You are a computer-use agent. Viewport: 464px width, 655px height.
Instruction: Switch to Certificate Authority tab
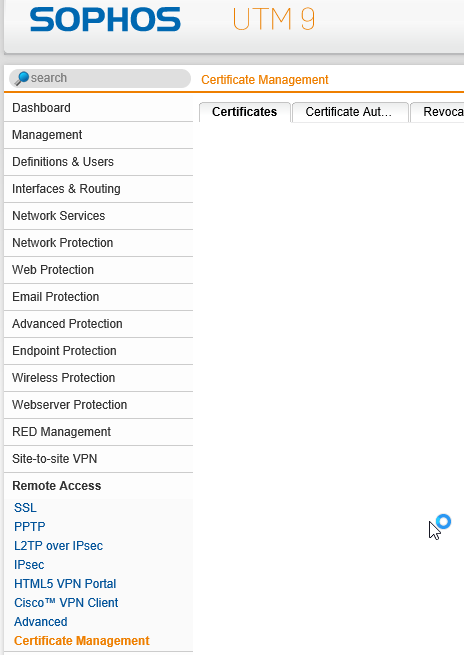point(350,112)
